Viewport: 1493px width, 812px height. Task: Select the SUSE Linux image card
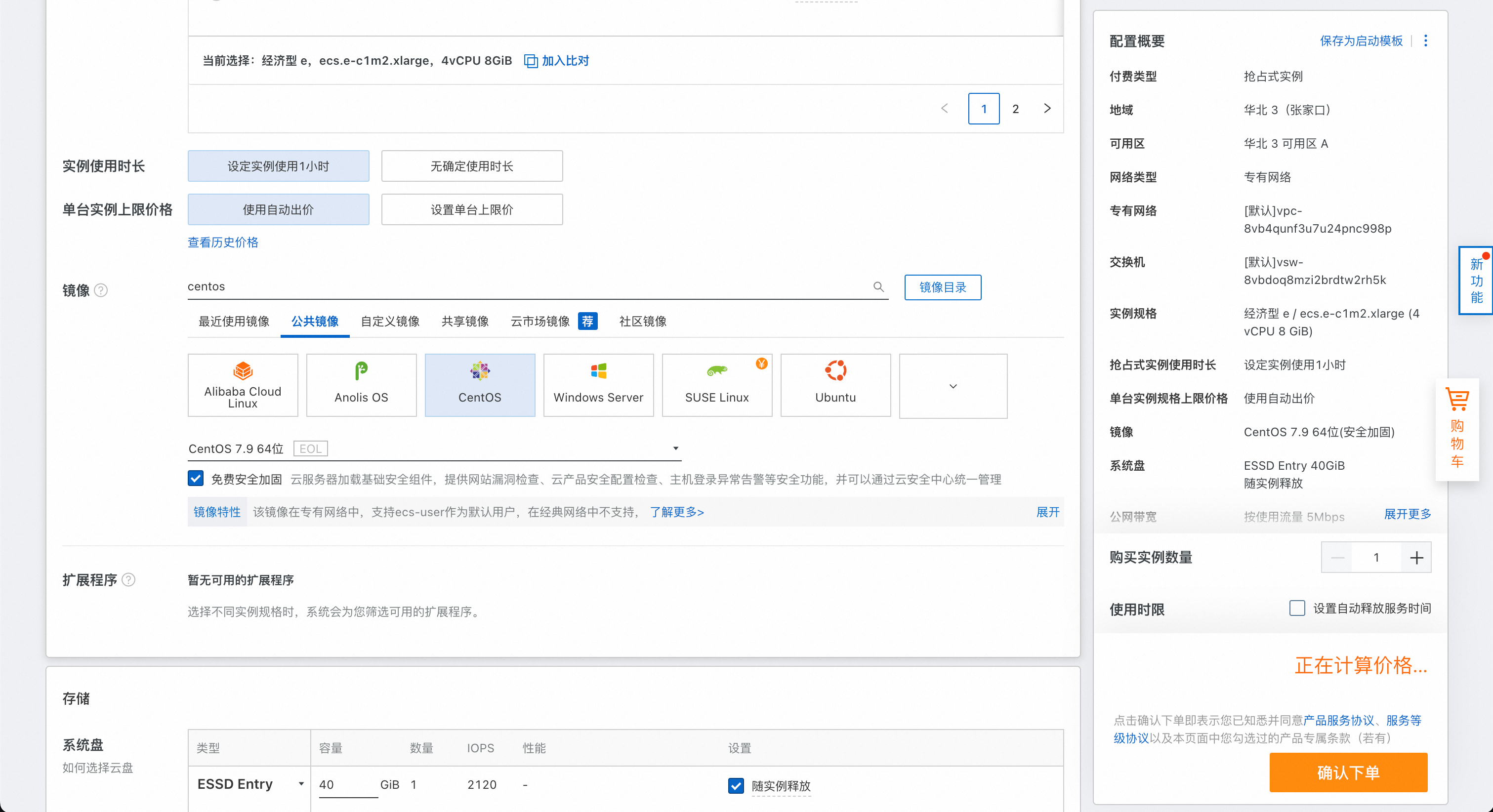tap(717, 385)
